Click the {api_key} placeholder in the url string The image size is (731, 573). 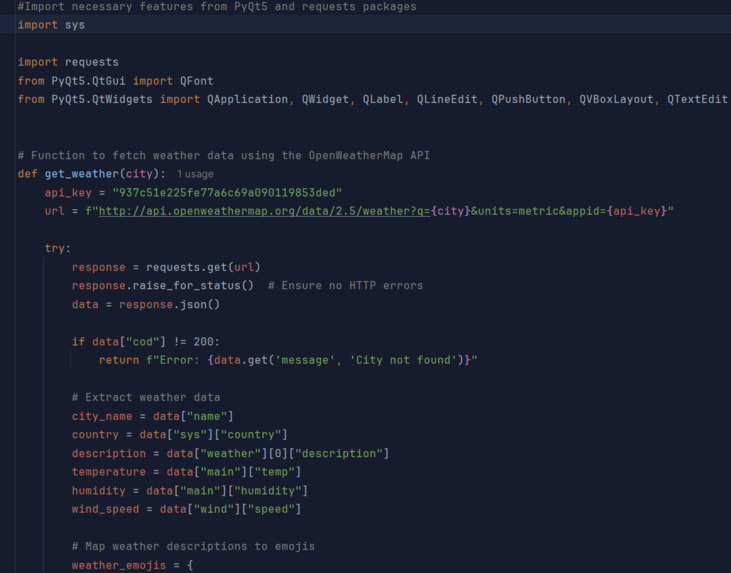click(x=636, y=211)
